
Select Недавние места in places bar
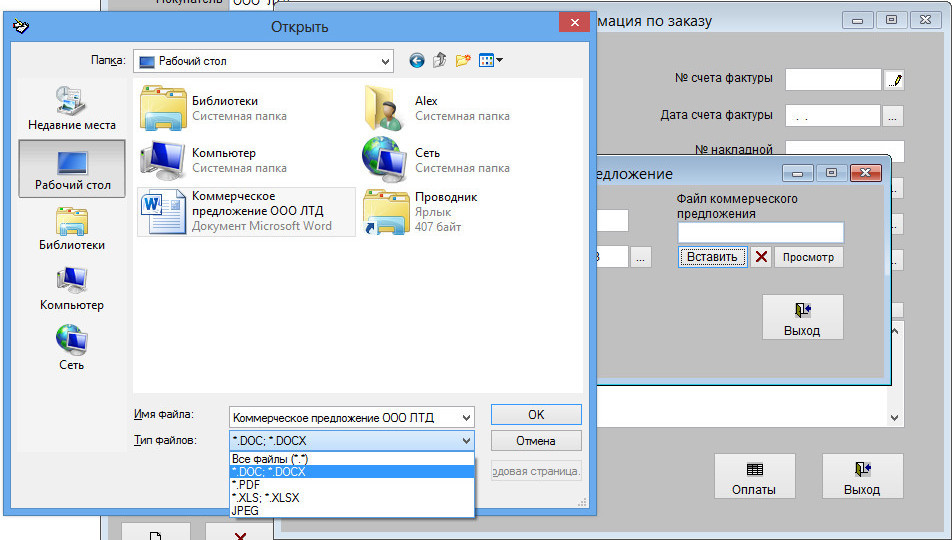72,109
